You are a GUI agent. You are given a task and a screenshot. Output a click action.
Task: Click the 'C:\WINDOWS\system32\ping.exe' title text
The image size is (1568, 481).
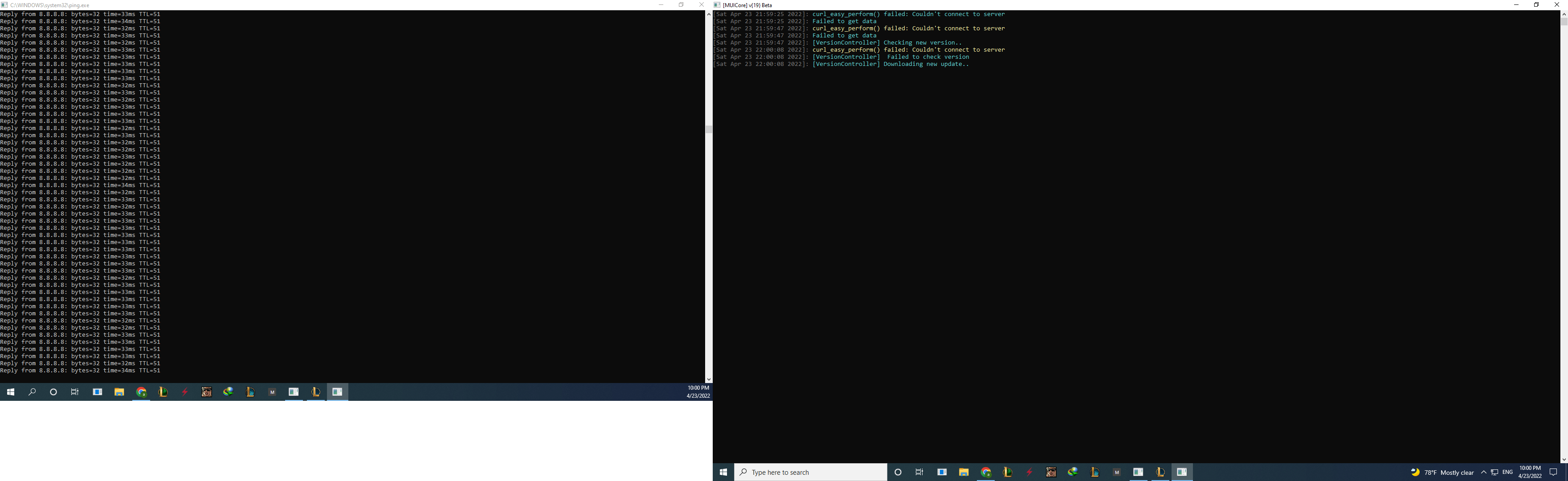point(49,5)
